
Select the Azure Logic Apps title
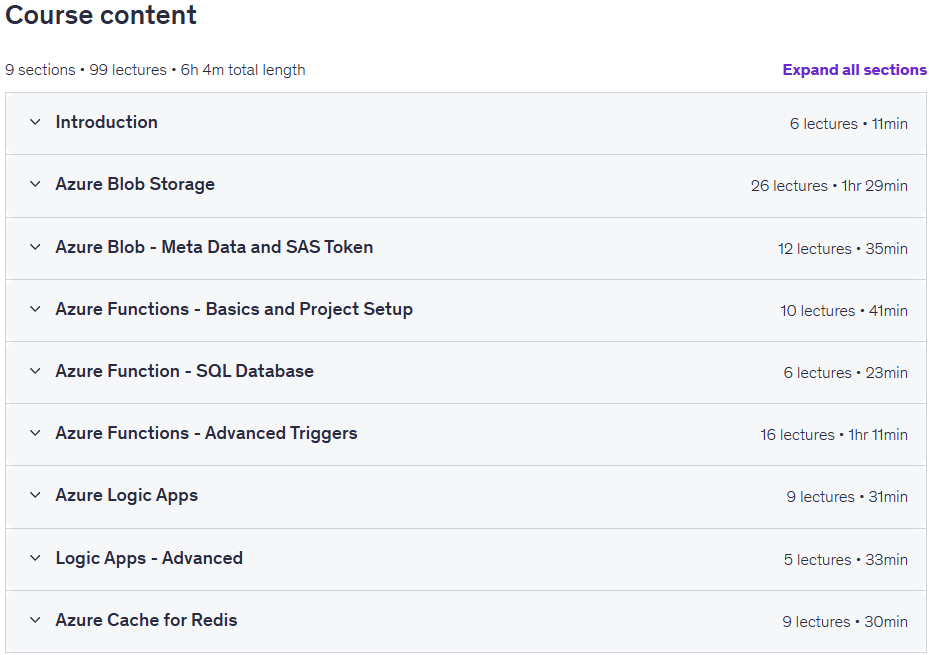[x=127, y=496]
